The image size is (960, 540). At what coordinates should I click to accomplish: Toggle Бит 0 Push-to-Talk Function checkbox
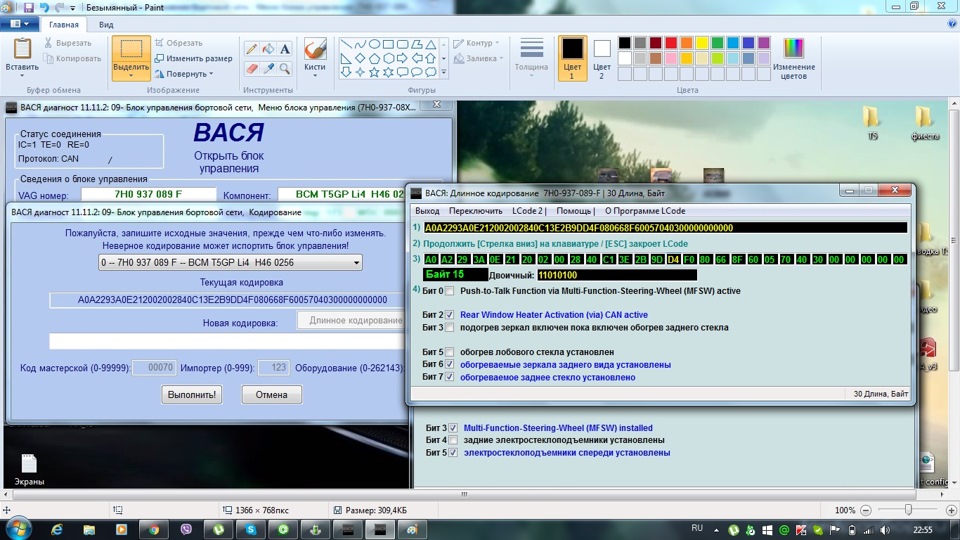point(449,291)
